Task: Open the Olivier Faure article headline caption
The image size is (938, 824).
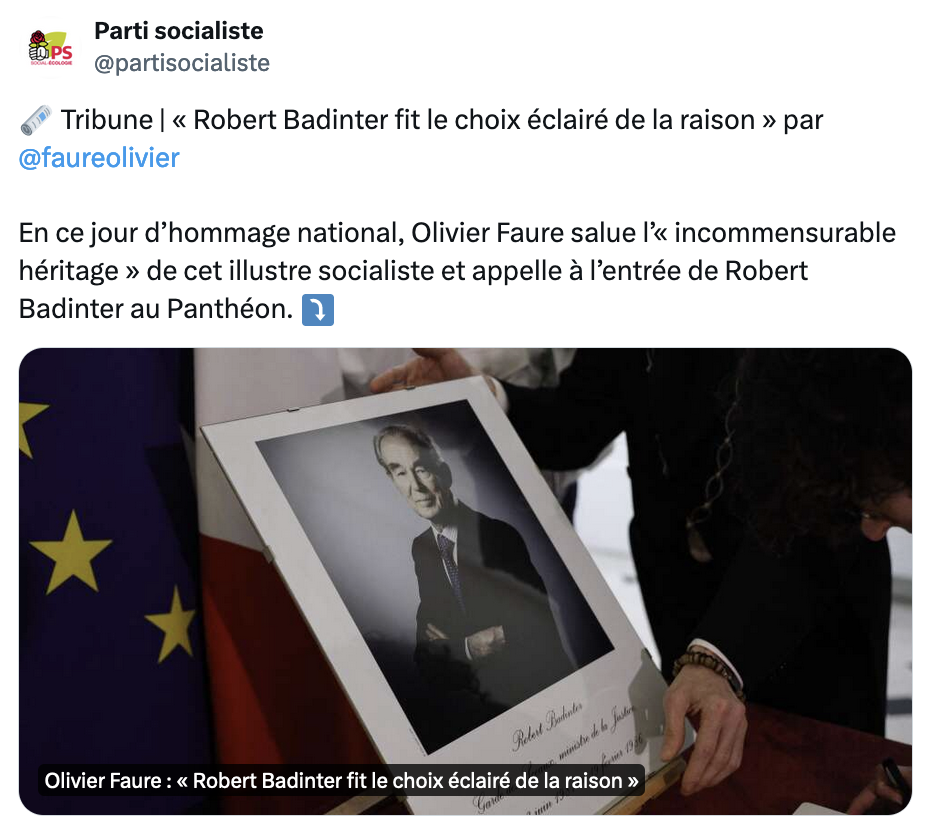Action: click(342, 780)
